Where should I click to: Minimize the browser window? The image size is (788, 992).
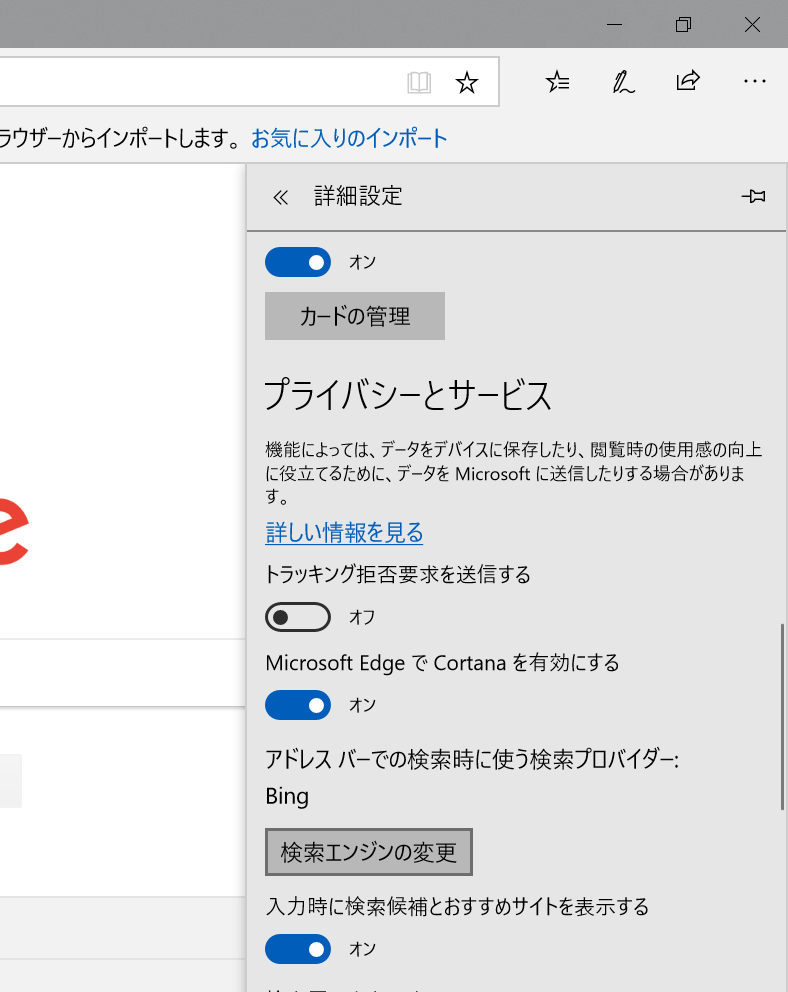click(614, 25)
